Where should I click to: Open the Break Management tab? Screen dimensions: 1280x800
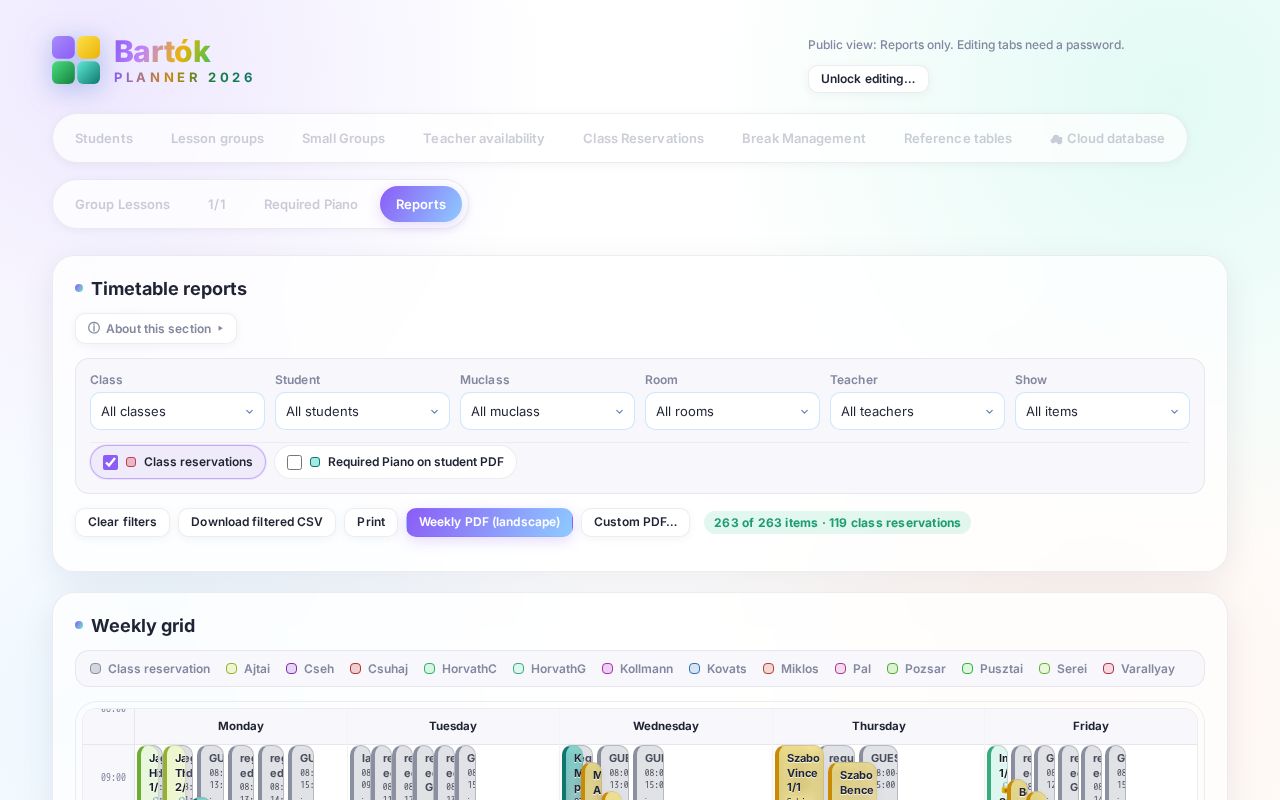[804, 138]
